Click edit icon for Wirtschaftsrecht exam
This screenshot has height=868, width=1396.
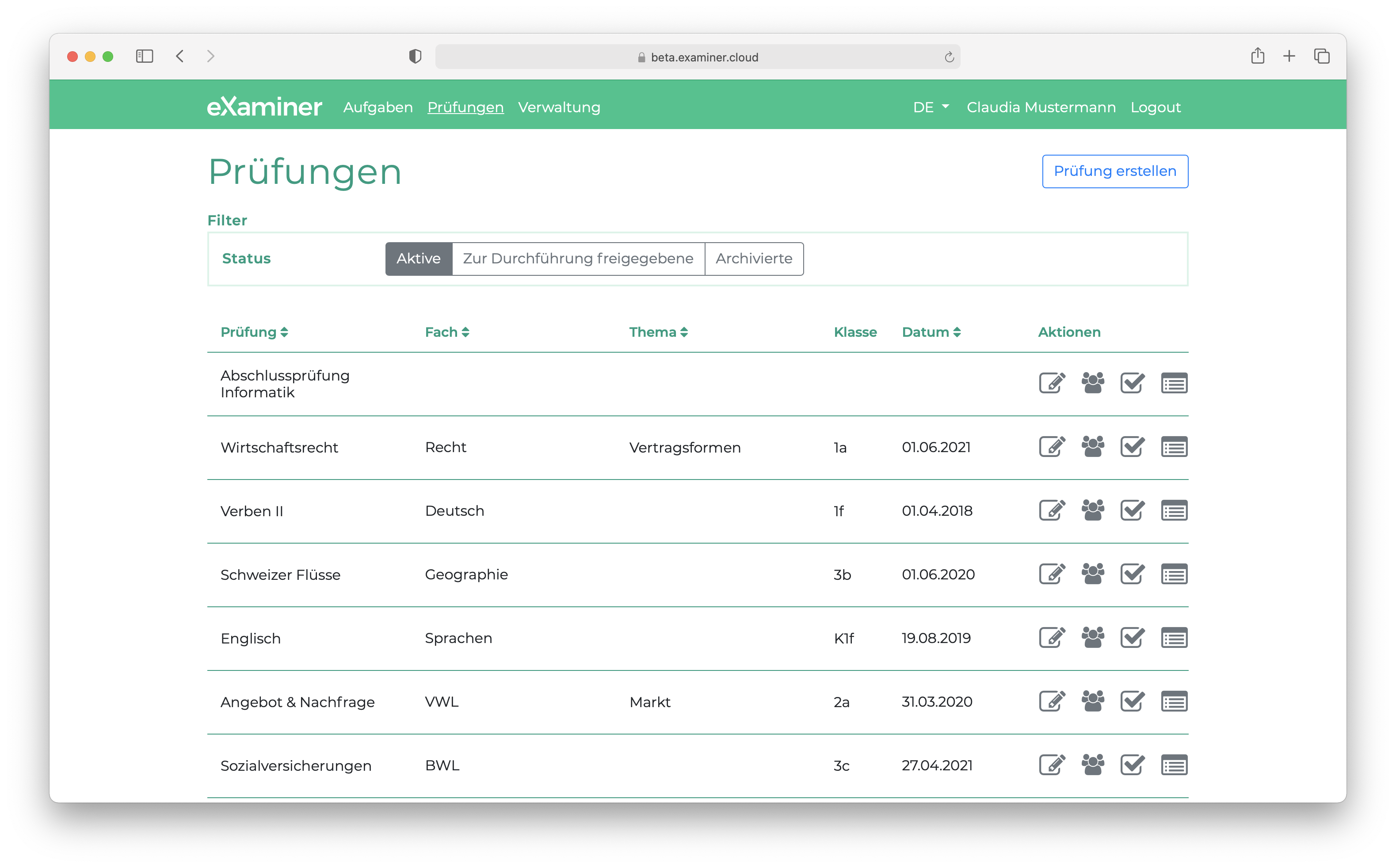click(x=1052, y=447)
